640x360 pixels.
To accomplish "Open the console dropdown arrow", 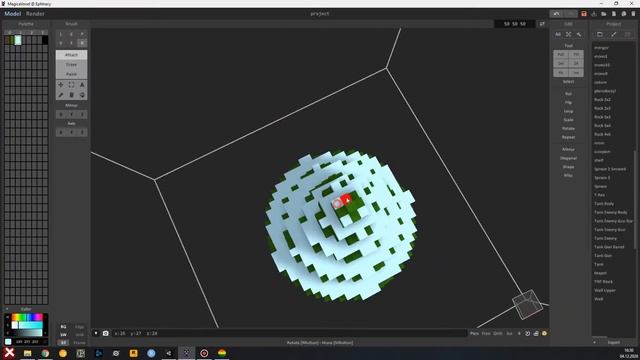I will (x=96, y=333).
